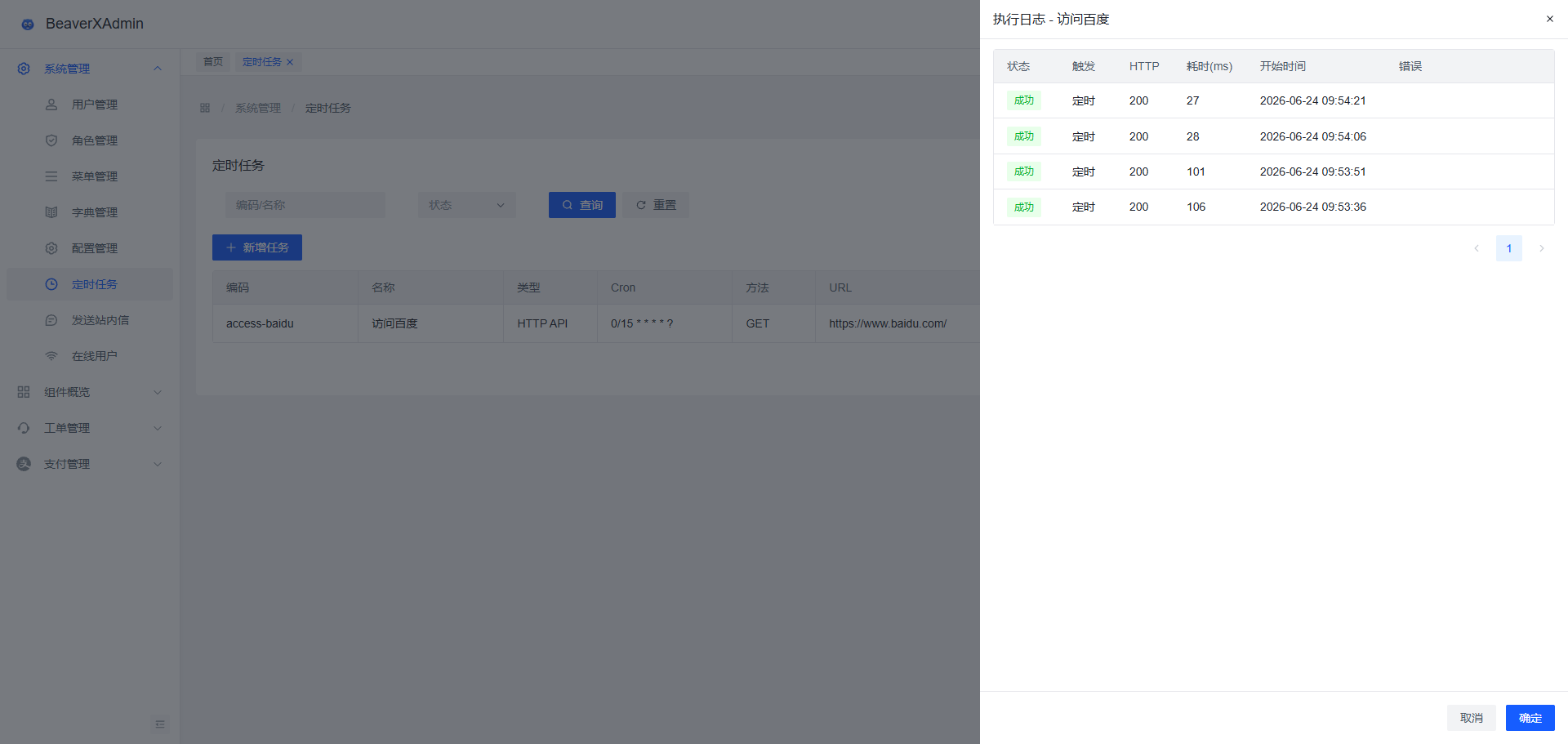Click the BeaverXAdmin logo icon

[28, 24]
